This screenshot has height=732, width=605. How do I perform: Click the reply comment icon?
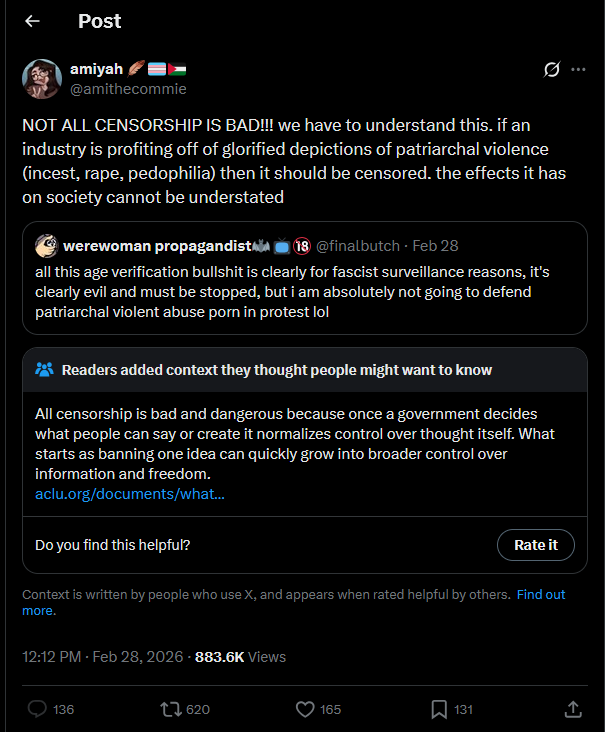tap(38, 709)
